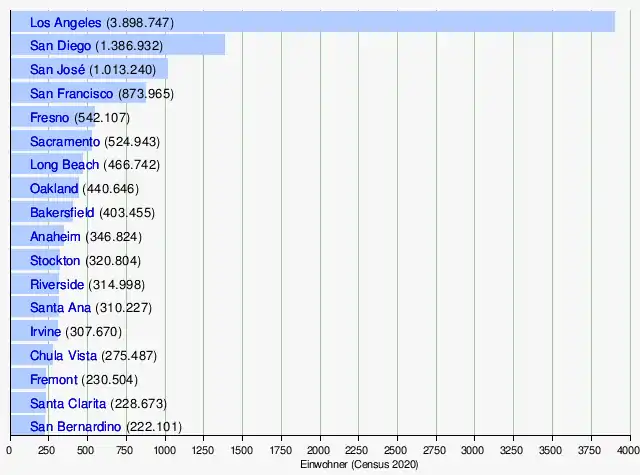Open the San Bernardino link
The height and width of the screenshot is (475, 640).
pos(76,427)
